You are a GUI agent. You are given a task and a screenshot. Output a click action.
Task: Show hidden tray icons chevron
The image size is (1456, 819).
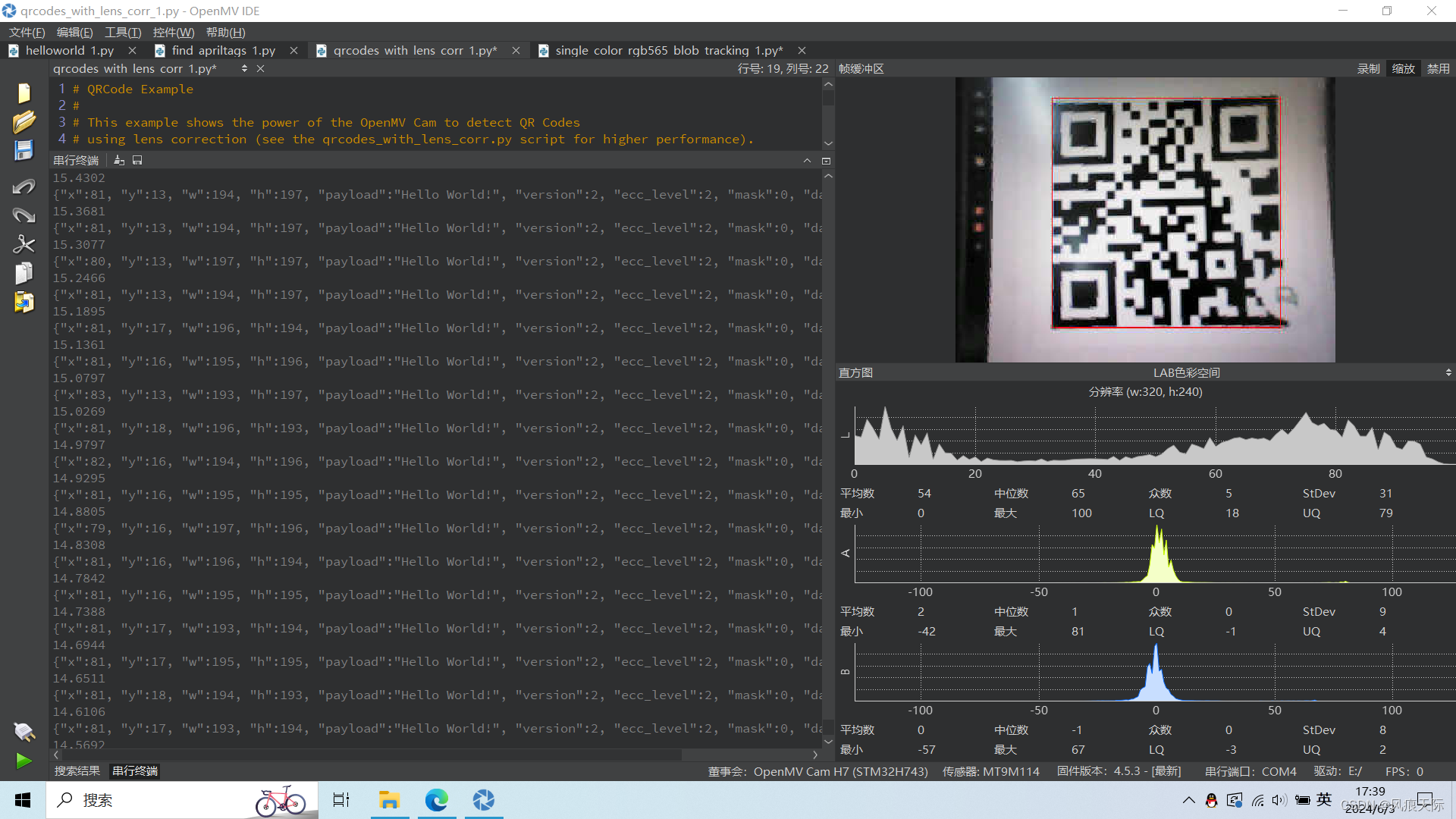1188,800
